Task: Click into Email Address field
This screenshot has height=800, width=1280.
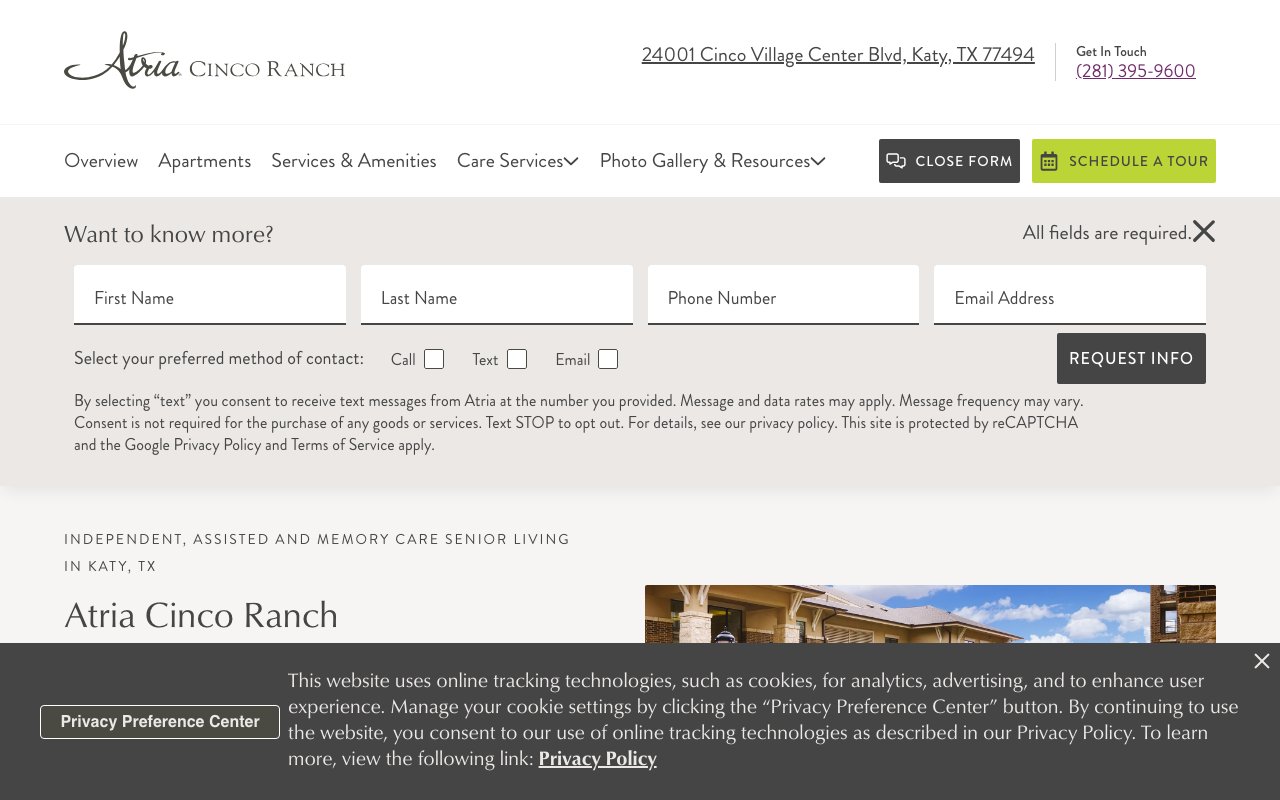Action: (x=1070, y=295)
